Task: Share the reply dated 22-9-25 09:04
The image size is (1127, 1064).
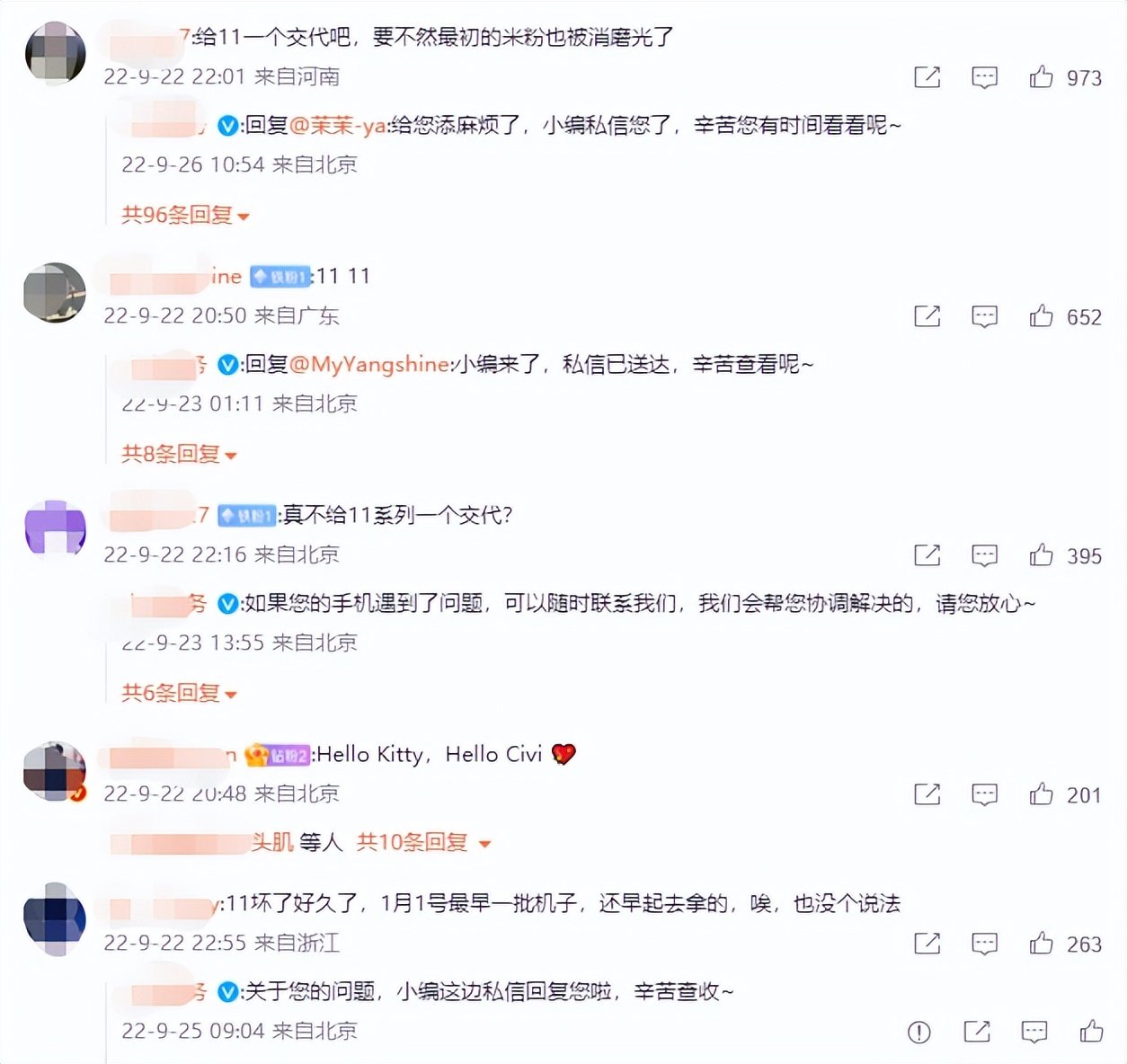Action: tap(977, 1032)
